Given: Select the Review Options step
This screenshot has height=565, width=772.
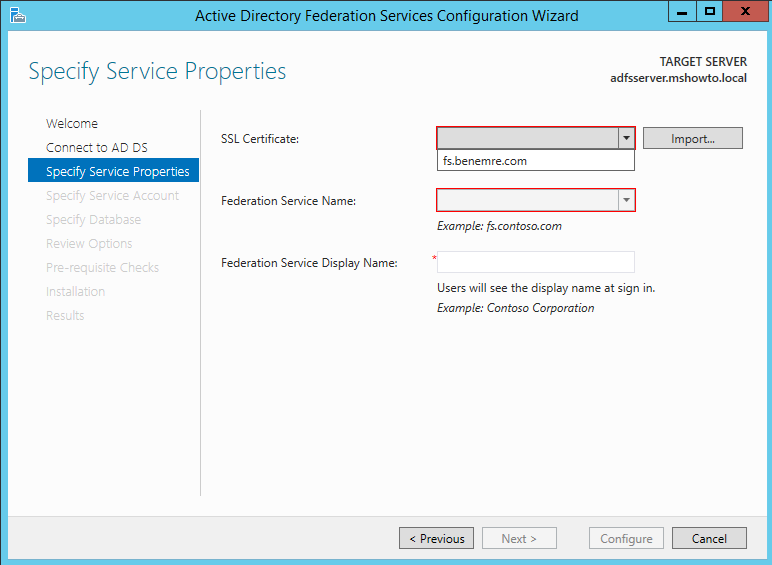Looking at the screenshot, I should (89, 244).
